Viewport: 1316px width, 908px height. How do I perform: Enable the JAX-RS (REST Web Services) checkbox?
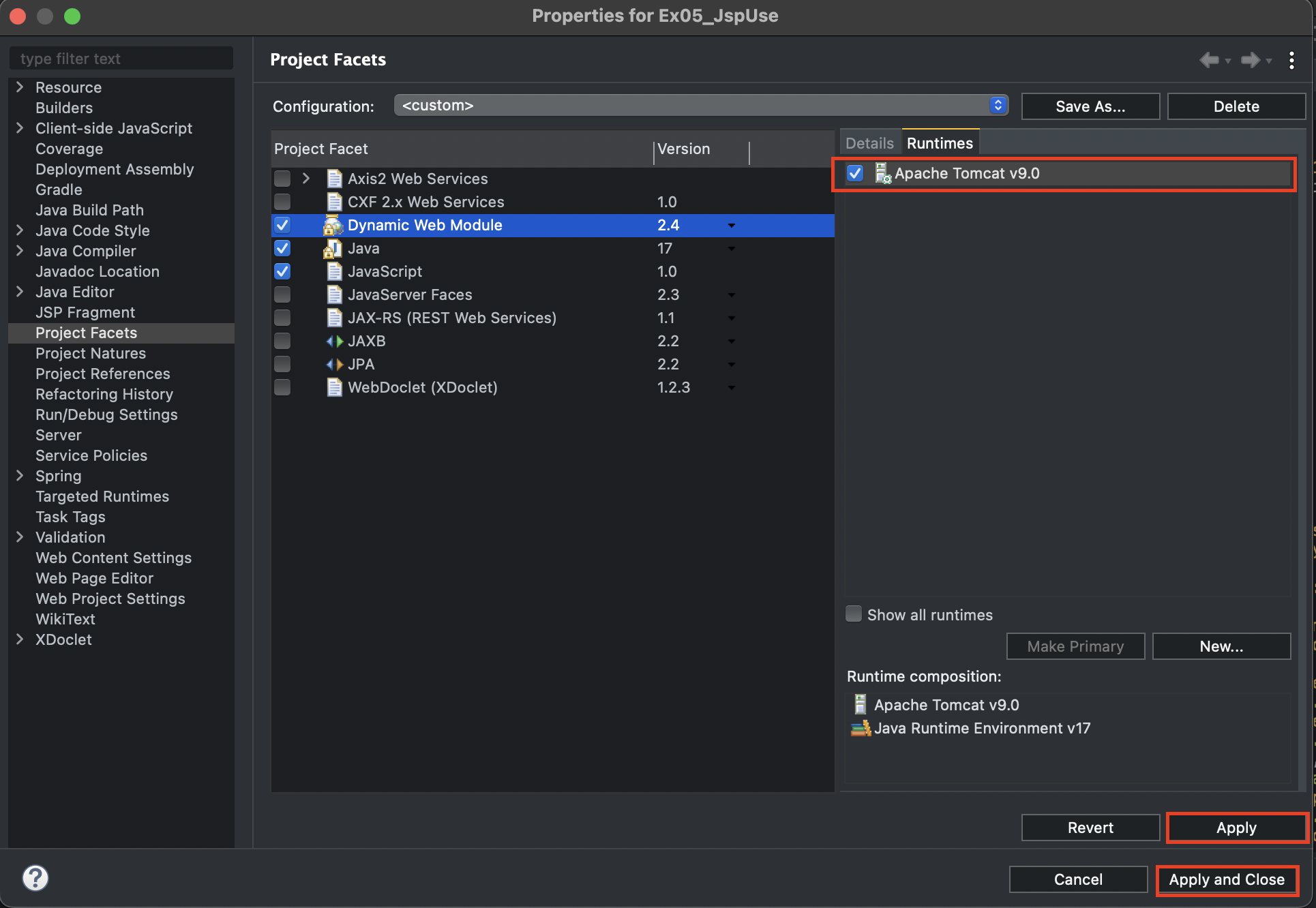click(282, 318)
